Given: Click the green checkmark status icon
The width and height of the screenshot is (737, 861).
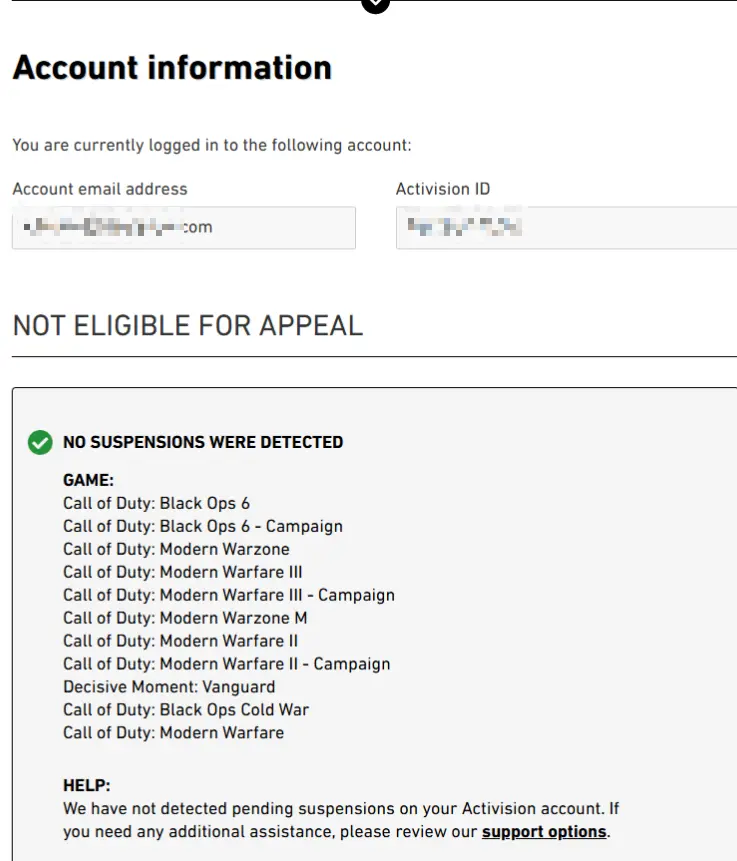Looking at the screenshot, I should pyautogui.click(x=40, y=442).
